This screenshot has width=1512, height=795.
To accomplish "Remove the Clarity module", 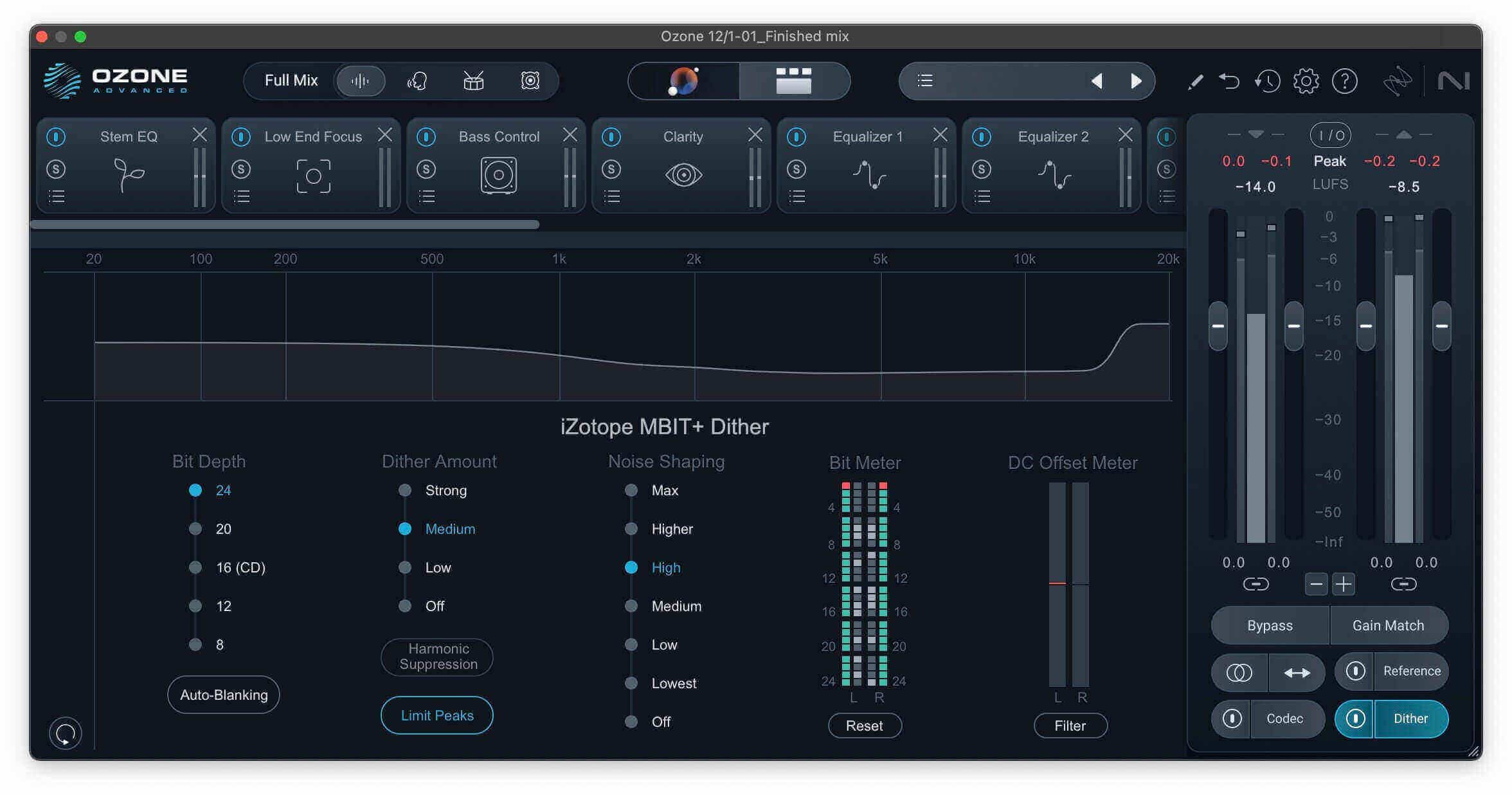I will pyautogui.click(x=755, y=134).
